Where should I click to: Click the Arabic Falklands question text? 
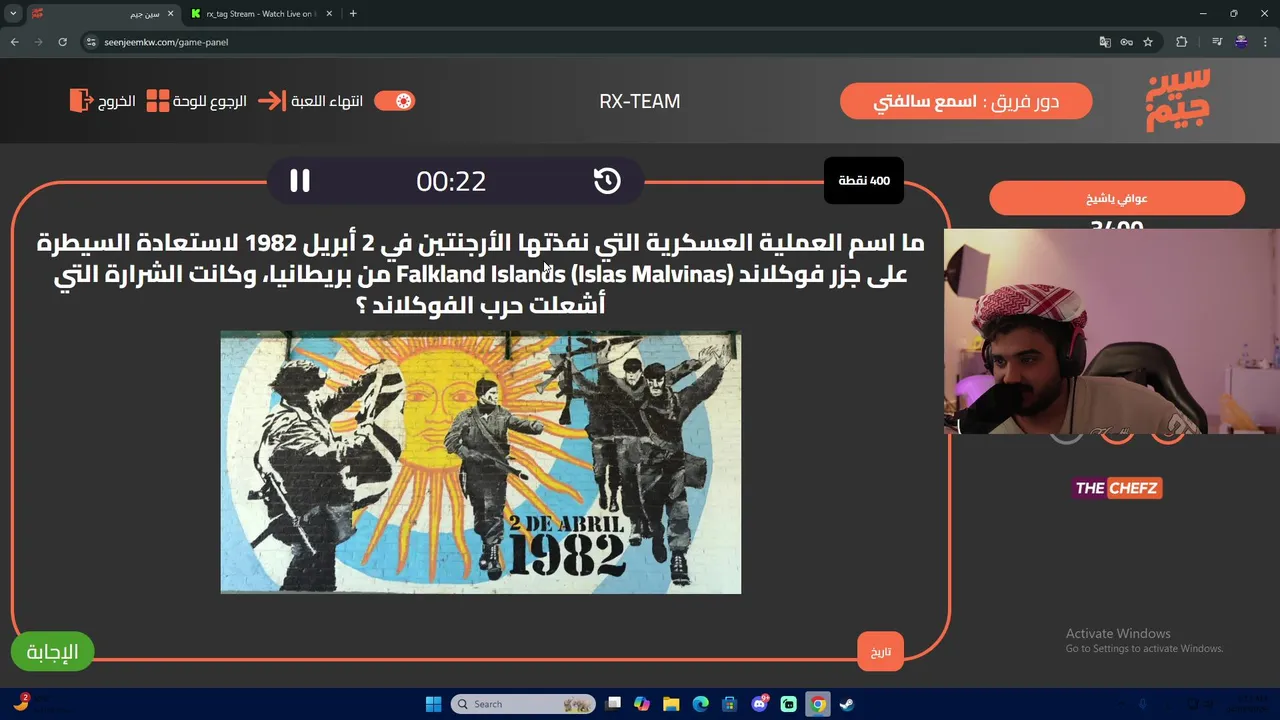pyautogui.click(x=481, y=273)
